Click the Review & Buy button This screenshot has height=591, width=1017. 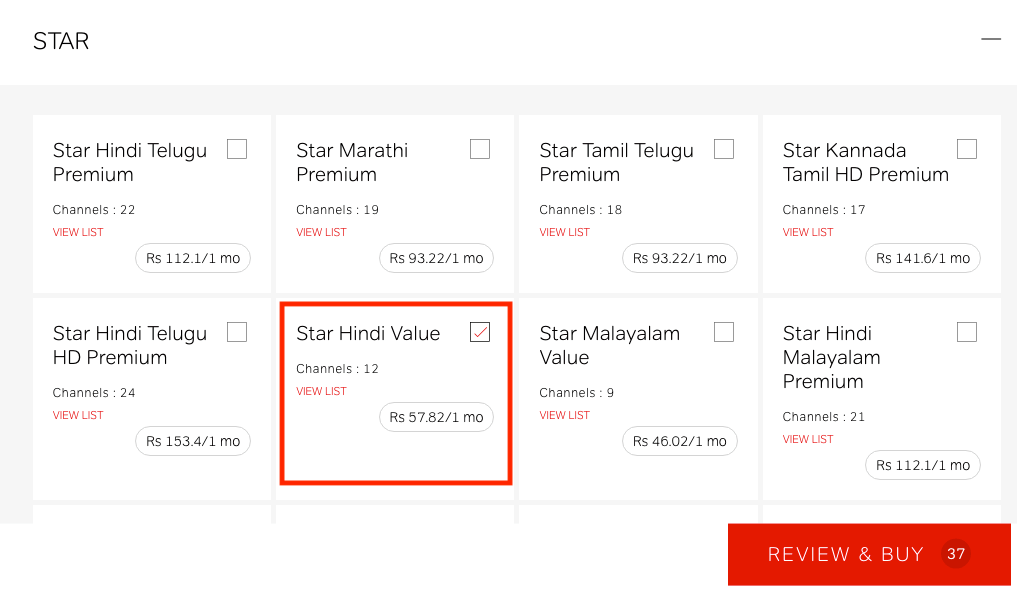(869, 555)
